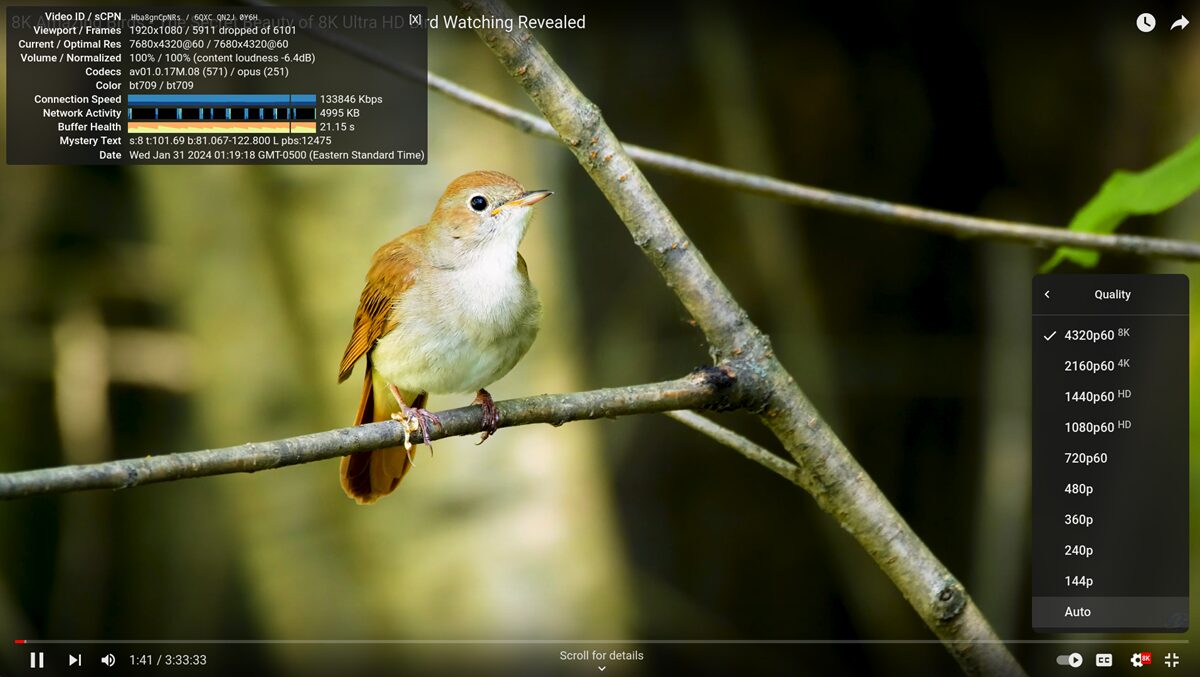Viewport: 1200px width, 677px height.
Task: Click the Viewport / Frames value
Action: [213, 30]
